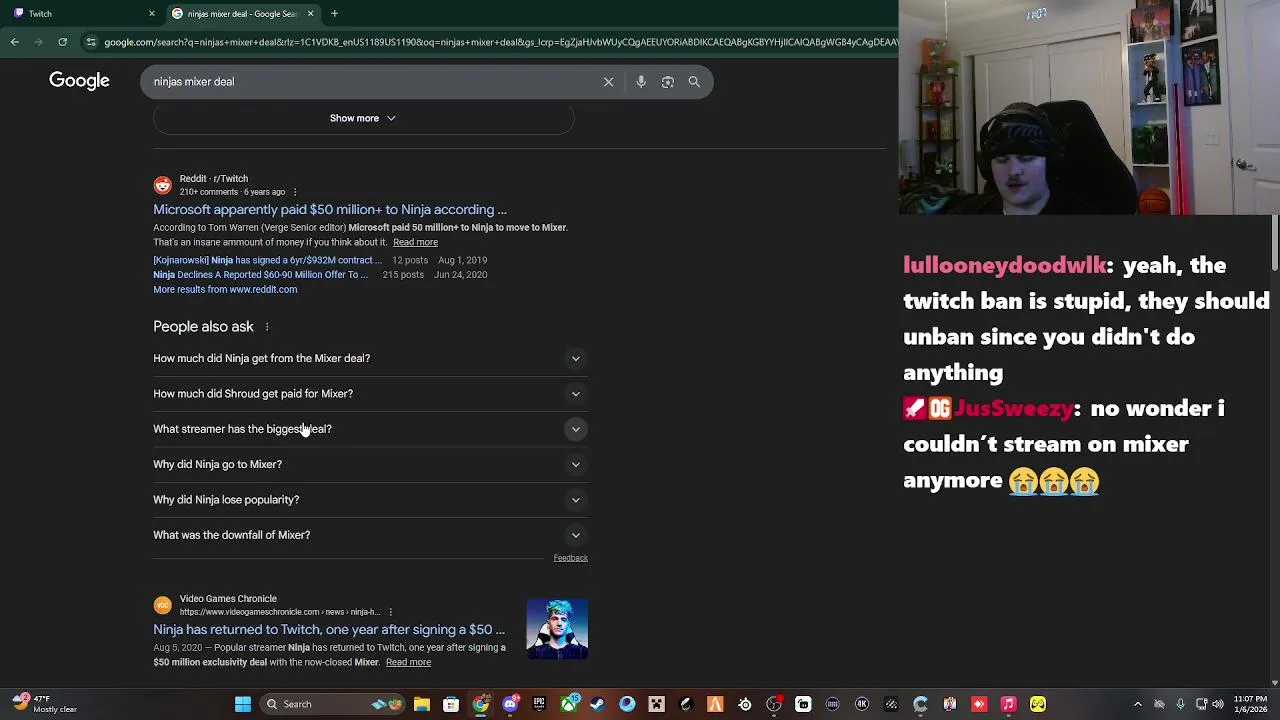Click the microphone tray icon

(1181, 704)
